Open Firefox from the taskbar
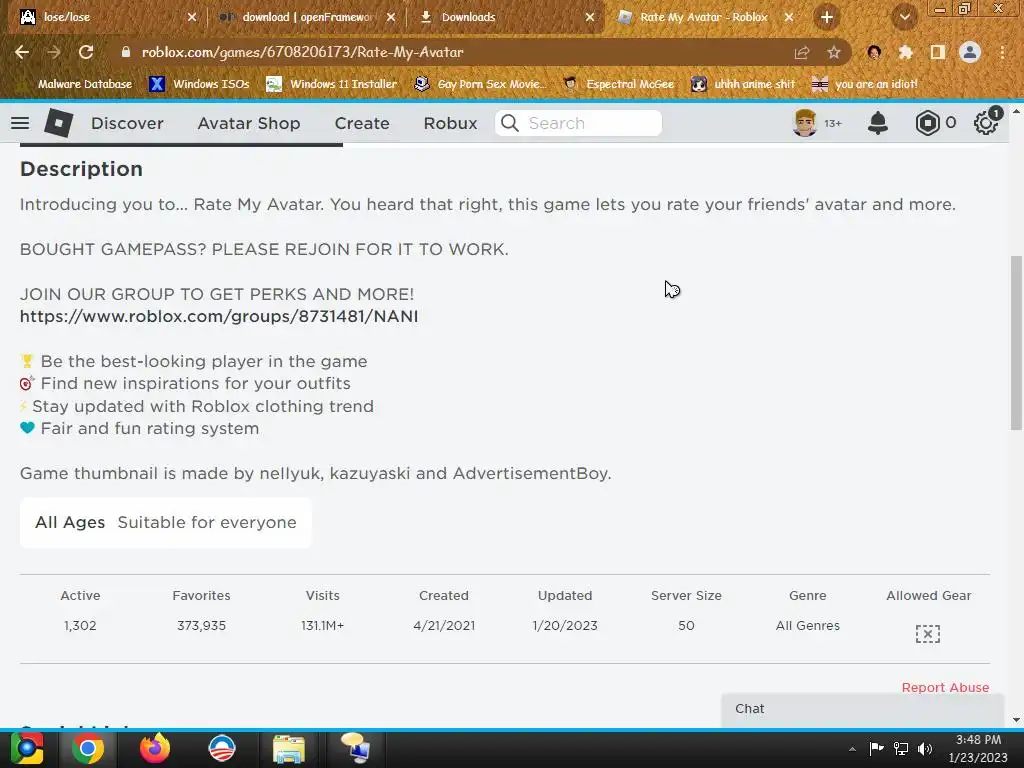The height and width of the screenshot is (768, 1024). click(x=155, y=748)
